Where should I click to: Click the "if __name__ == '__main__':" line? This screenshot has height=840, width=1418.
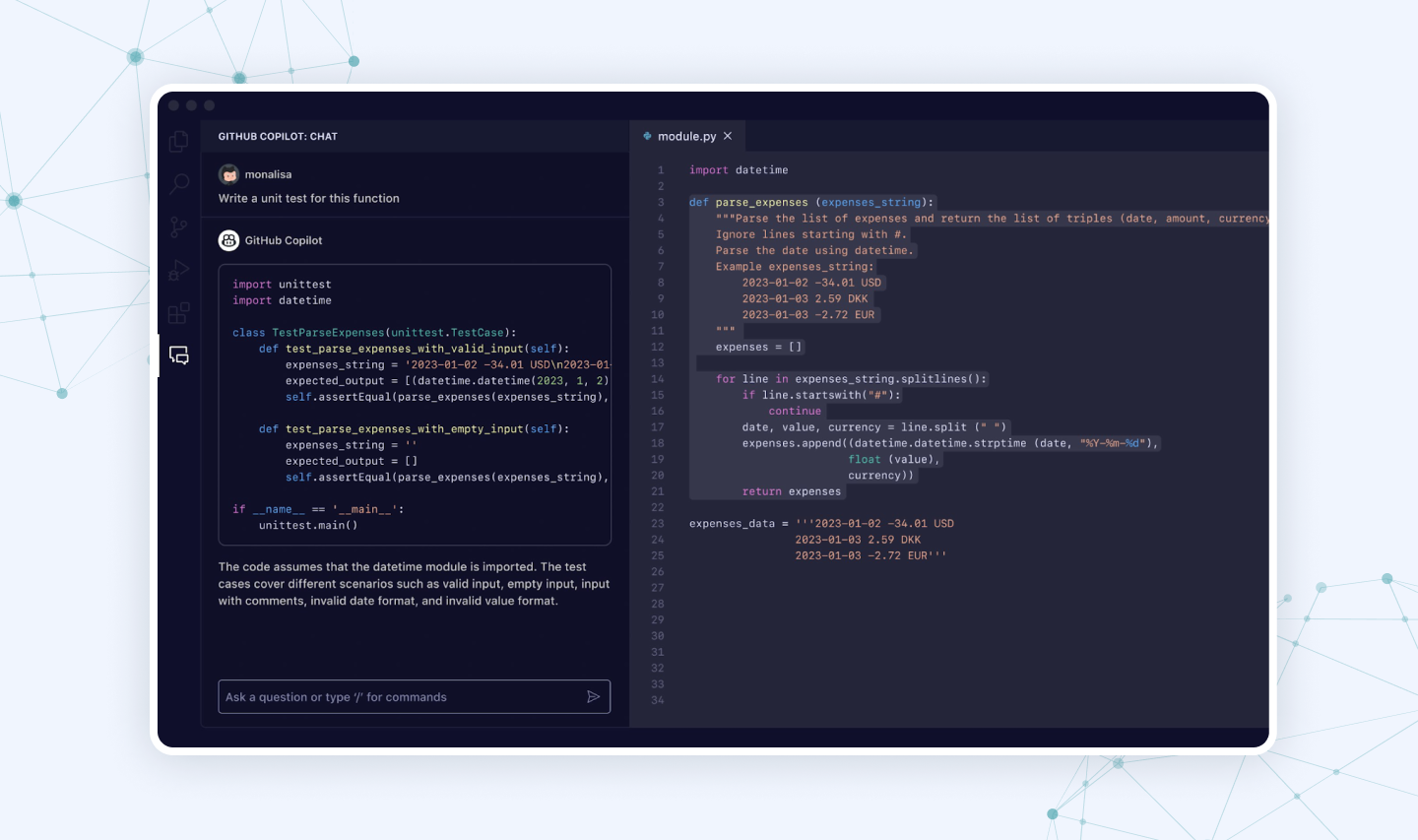point(318,509)
